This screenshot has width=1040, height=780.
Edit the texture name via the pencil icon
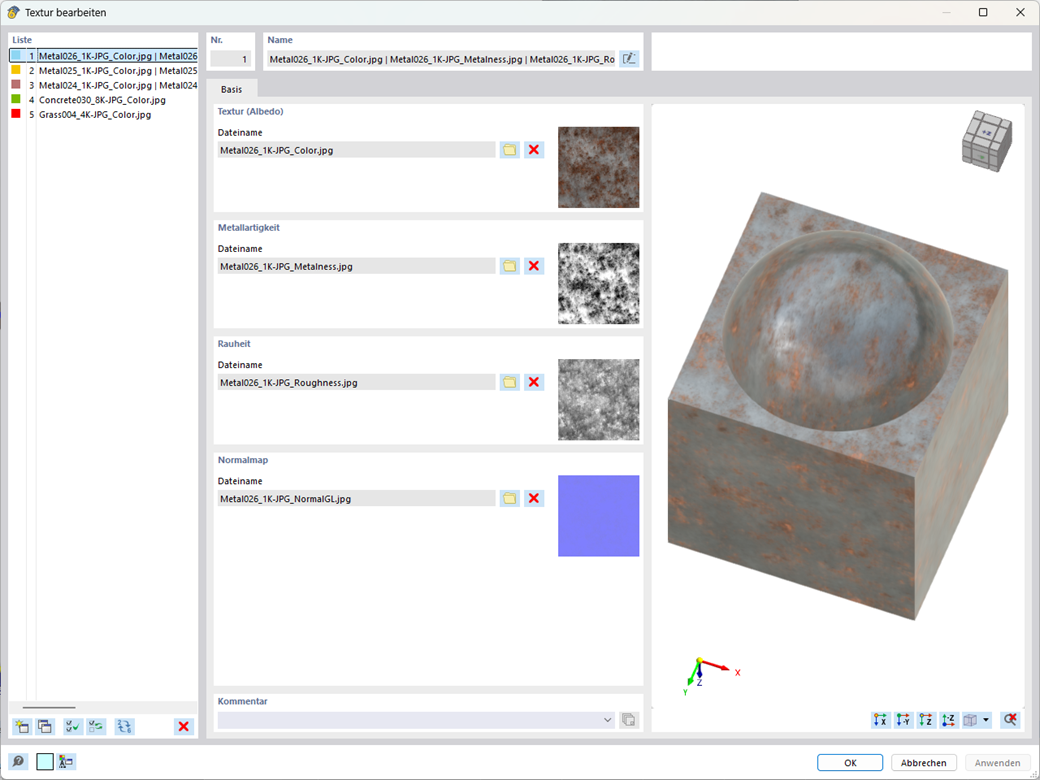coord(629,58)
